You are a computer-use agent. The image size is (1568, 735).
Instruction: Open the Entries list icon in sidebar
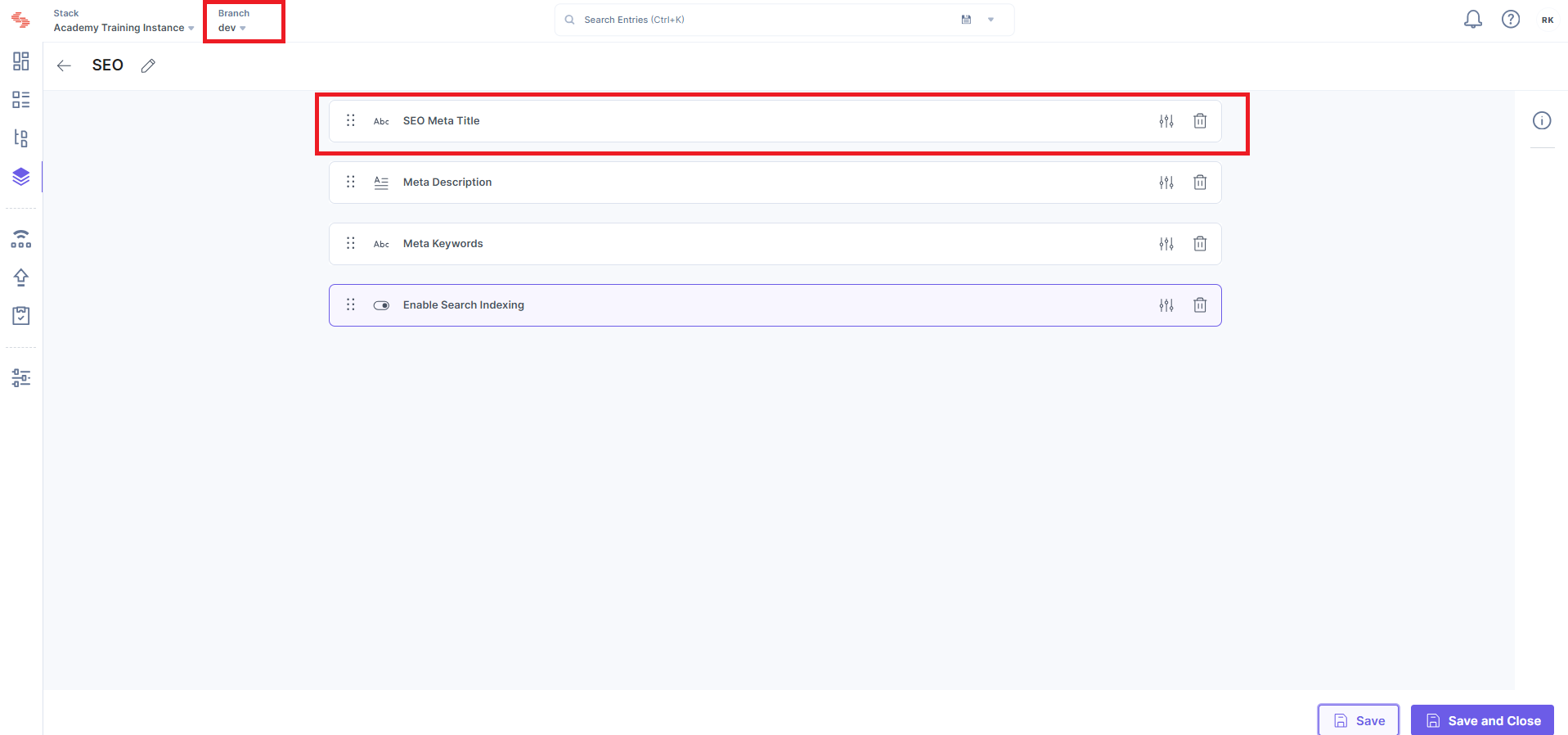tap(21, 100)
